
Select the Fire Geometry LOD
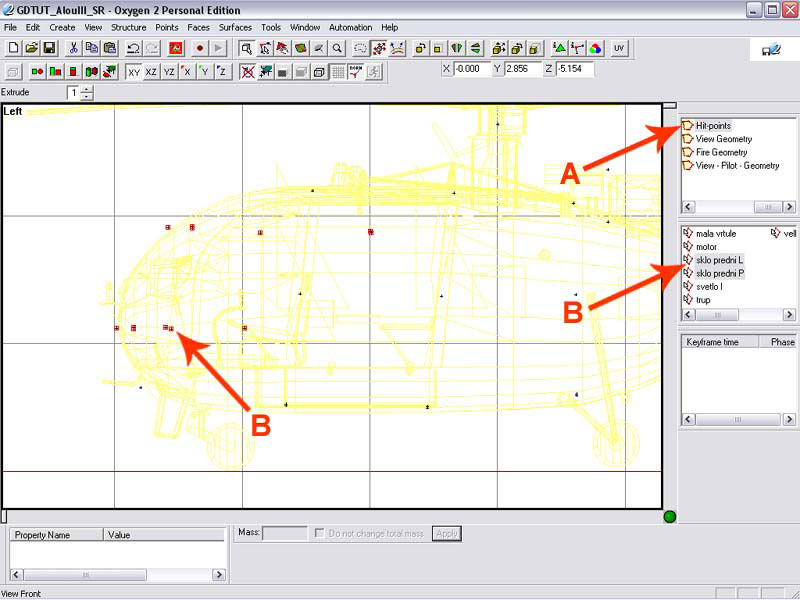coord(721,152)
